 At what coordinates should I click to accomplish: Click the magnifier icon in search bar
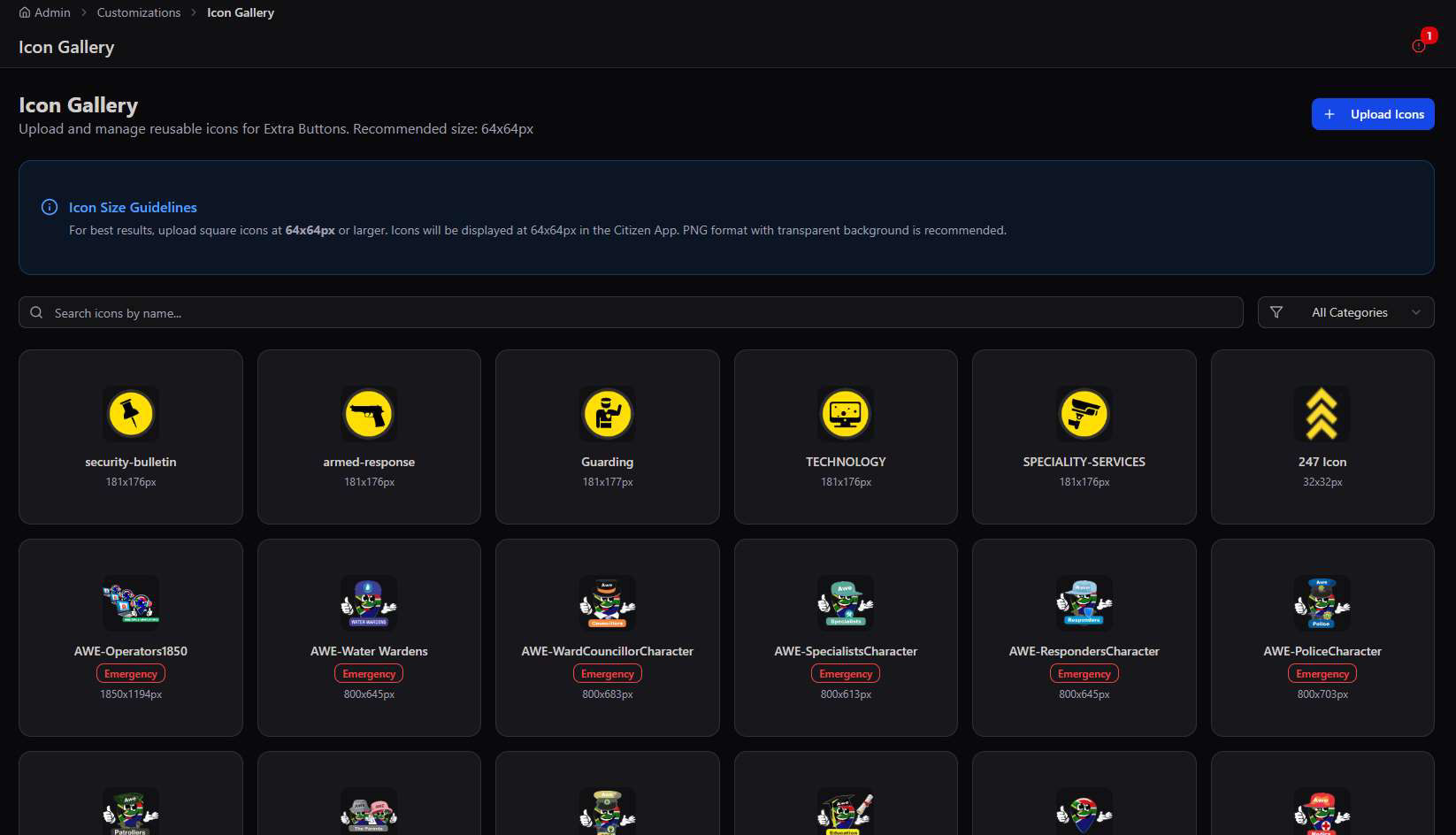point(36,312)
